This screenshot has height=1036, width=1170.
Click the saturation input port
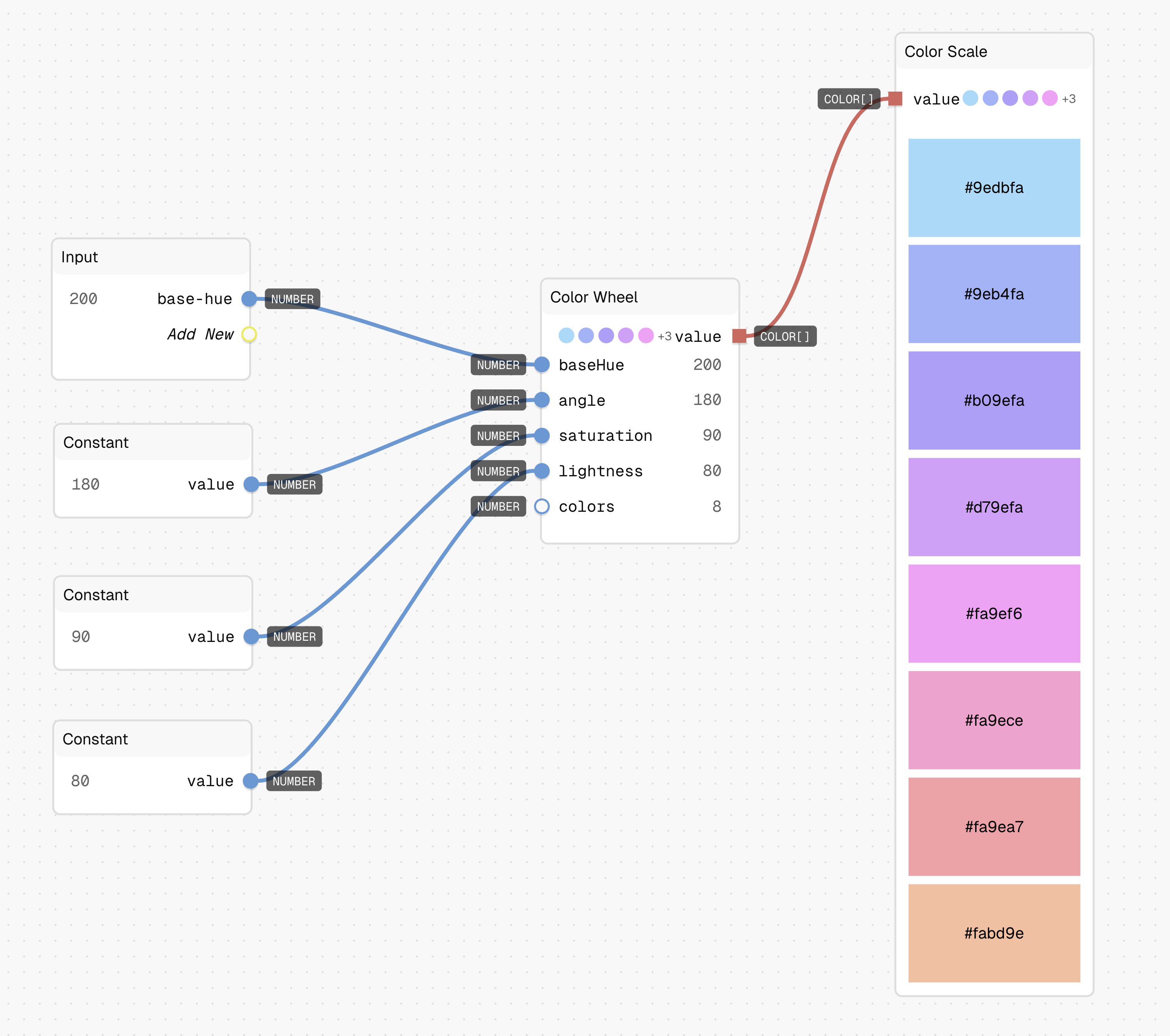[541, 436]
